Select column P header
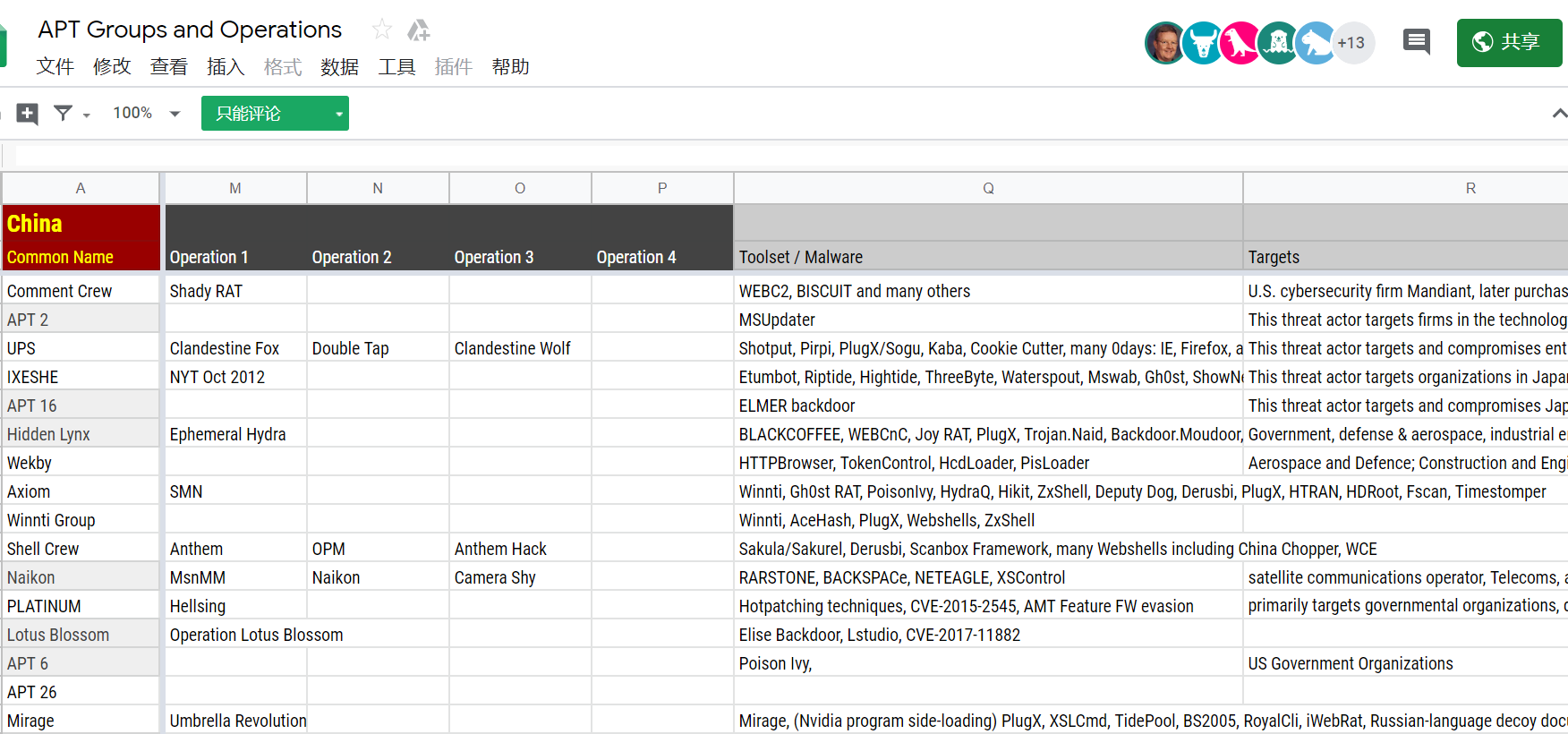1568x734 pixels. tap(662, 188)
